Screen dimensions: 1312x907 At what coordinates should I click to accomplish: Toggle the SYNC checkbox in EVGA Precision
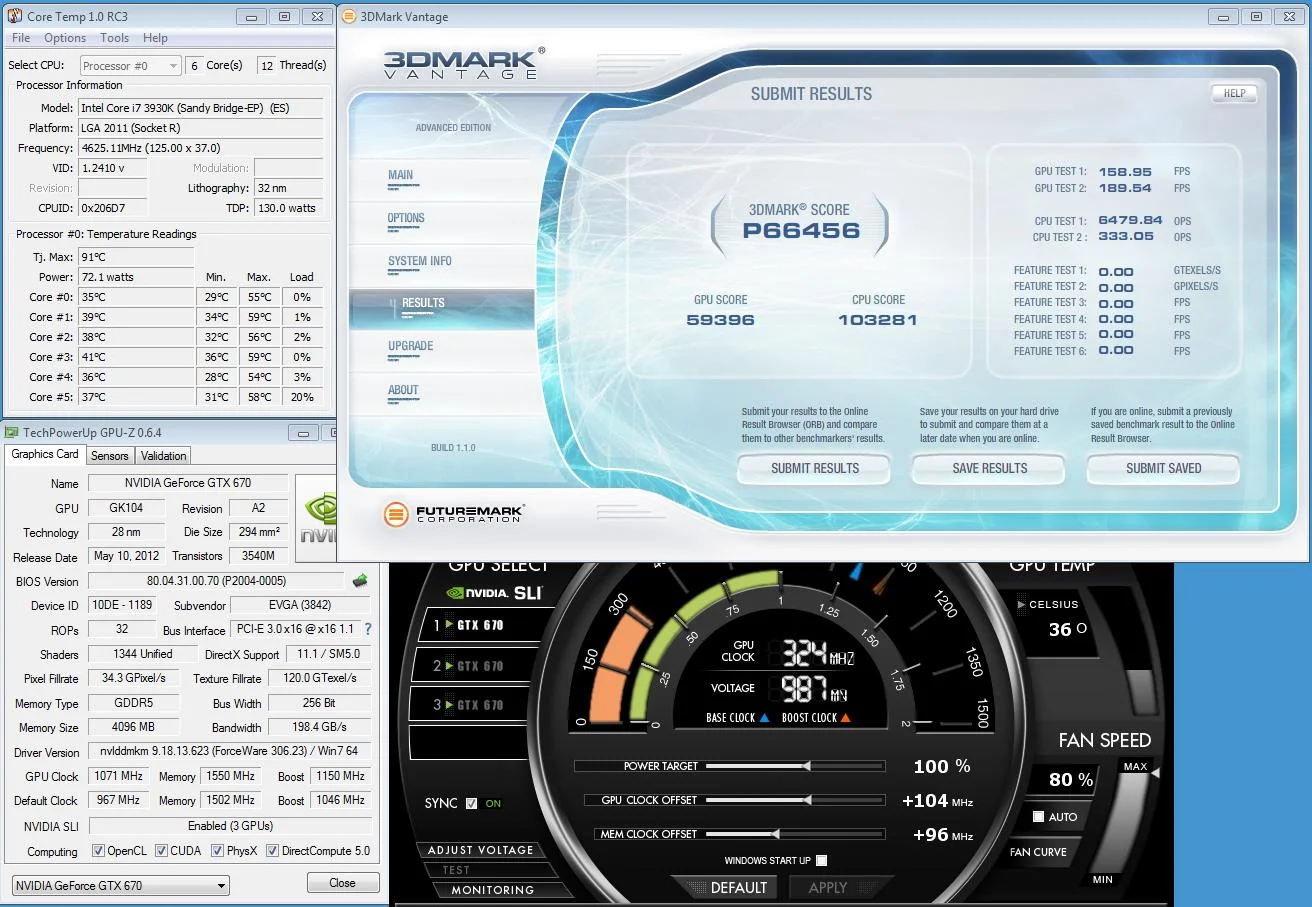coord(472,803)
